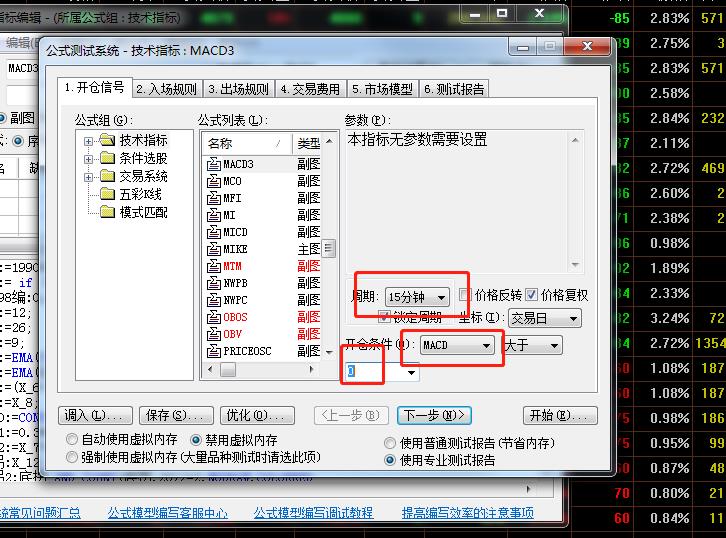The image size is (726, 538).
Task: Click parameter panel scroll up arrow
Action: click(x=575, y=140)
